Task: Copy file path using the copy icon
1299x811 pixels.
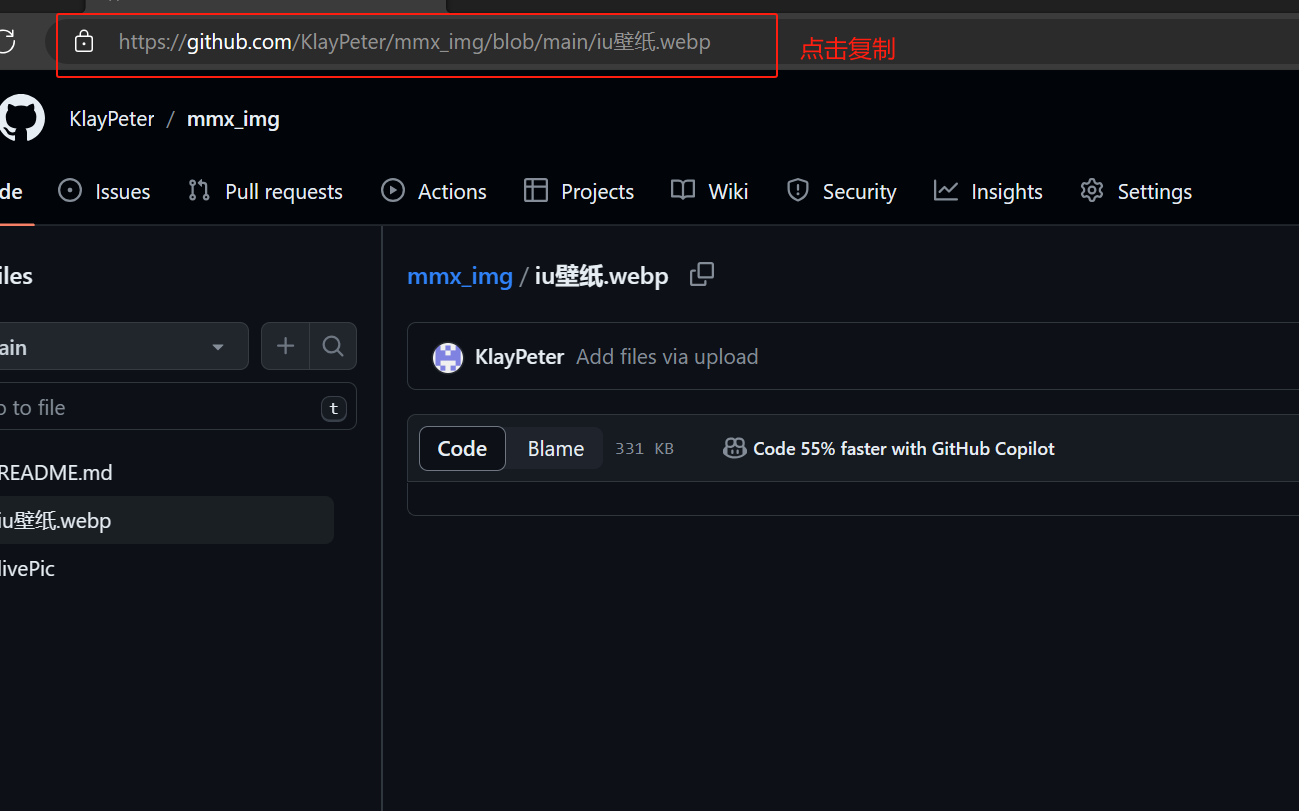Action: (702, 274)
